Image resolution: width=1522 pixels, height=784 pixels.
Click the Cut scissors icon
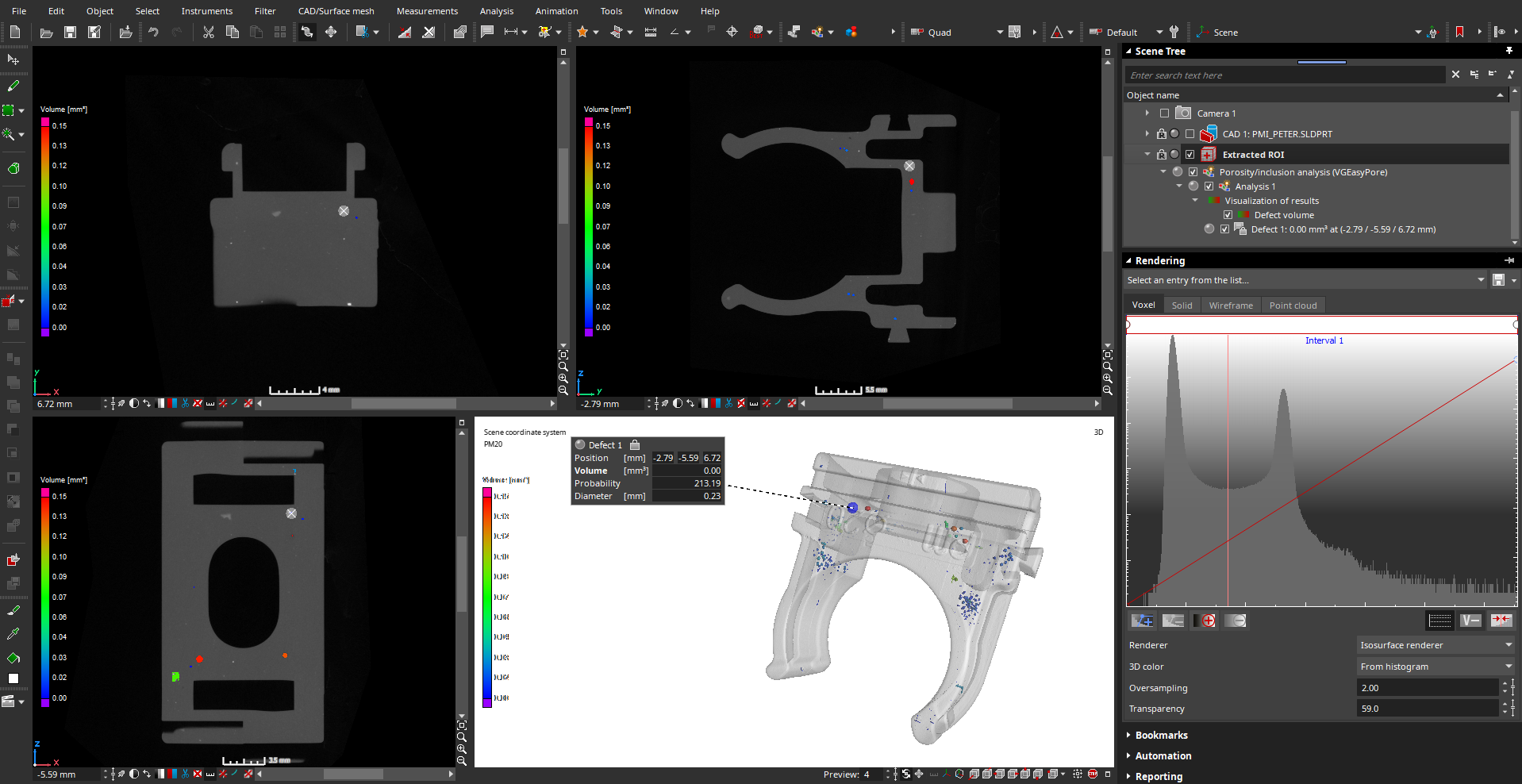point(208,33)
